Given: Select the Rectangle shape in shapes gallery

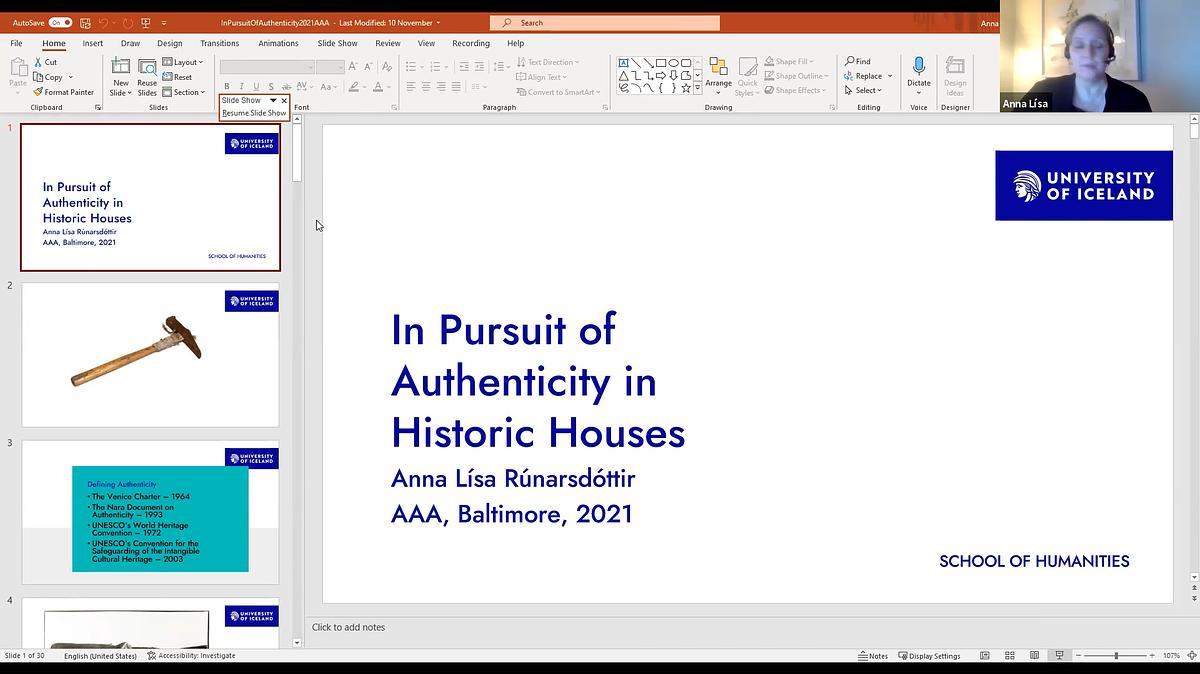Looking at the screenshot, I should (660, 62).
